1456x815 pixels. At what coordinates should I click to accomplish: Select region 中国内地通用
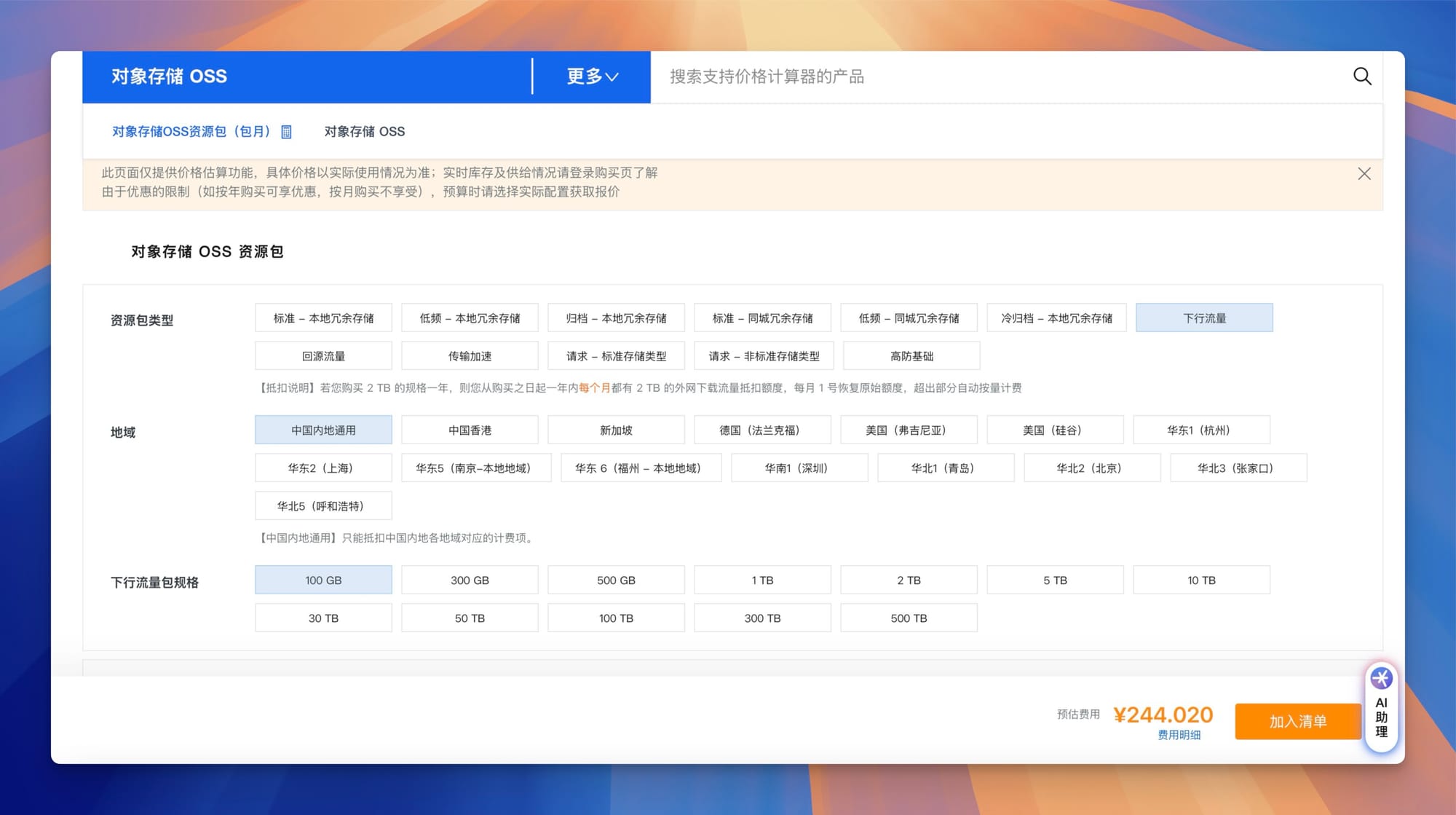[x=323, y=430]
